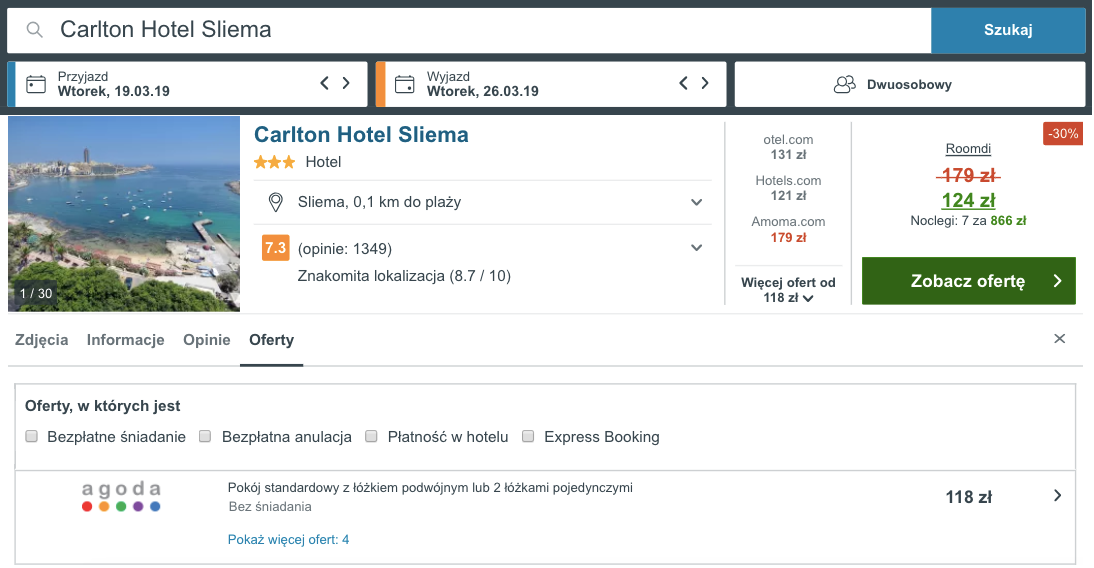The image size is (1094, 568).
Task: Go to next arrival date
Action: (x=346, y=83)
